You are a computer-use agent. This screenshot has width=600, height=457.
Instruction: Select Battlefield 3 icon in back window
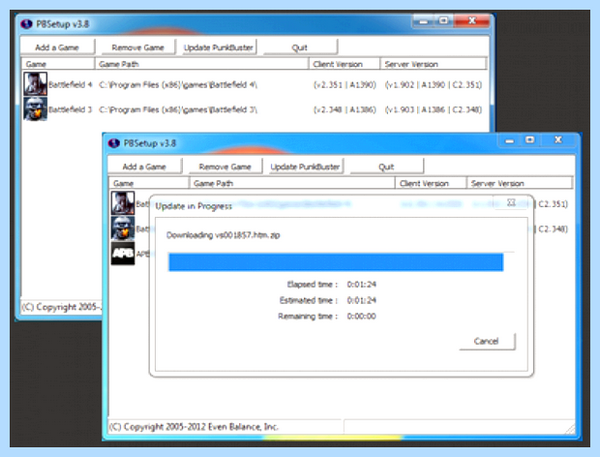tap(35, 109)
